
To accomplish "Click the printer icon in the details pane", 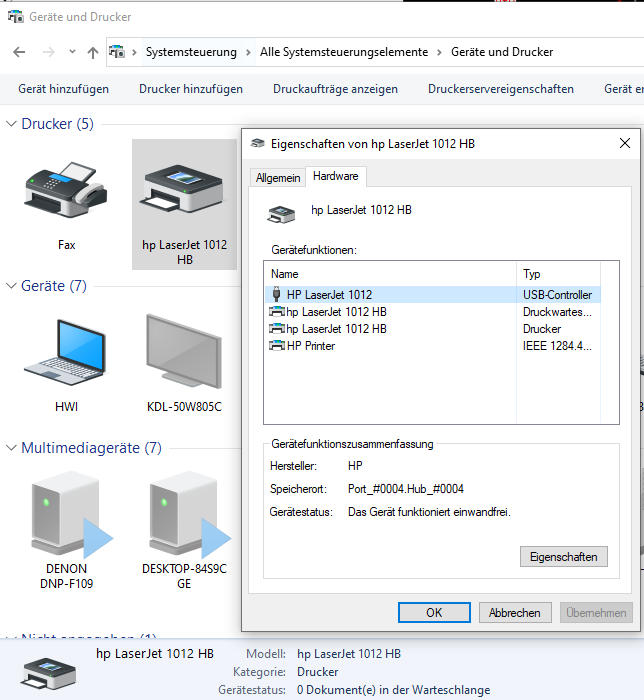I will [x=49, y=673].
